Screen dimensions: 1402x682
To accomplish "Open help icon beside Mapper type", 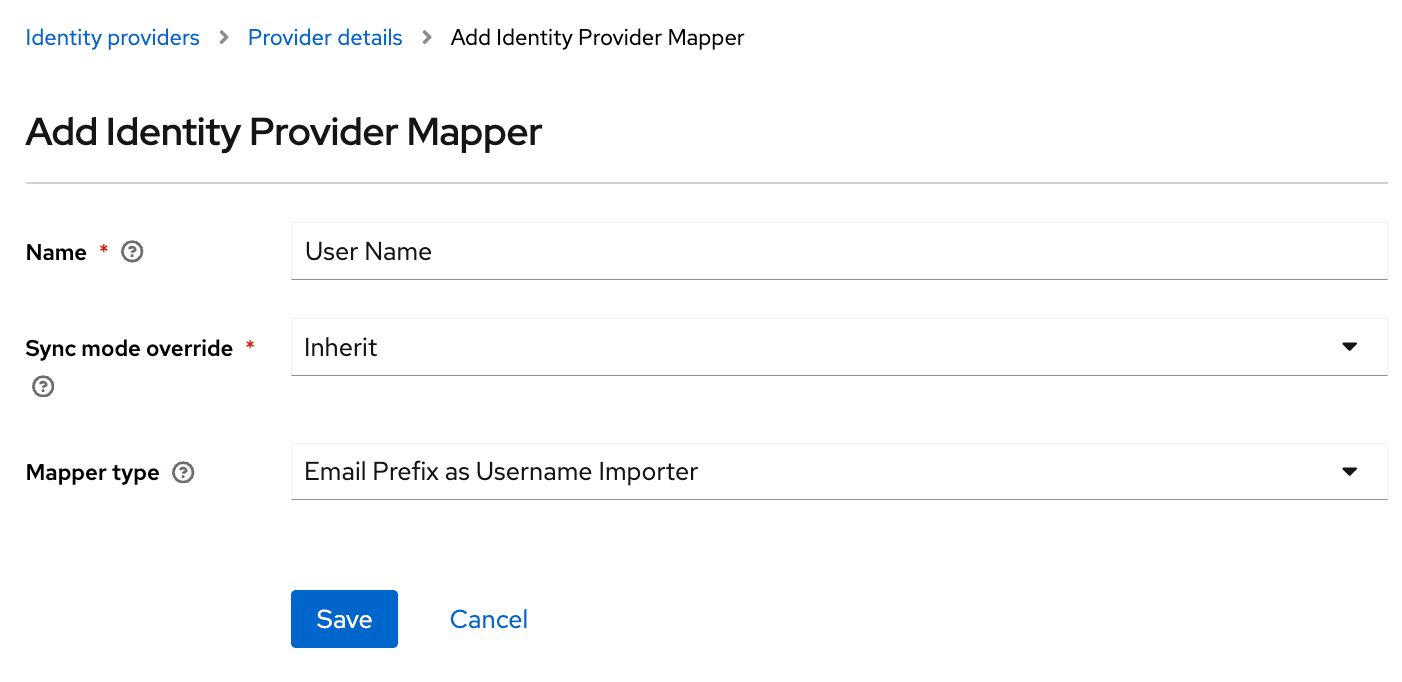I will (183, 472).
